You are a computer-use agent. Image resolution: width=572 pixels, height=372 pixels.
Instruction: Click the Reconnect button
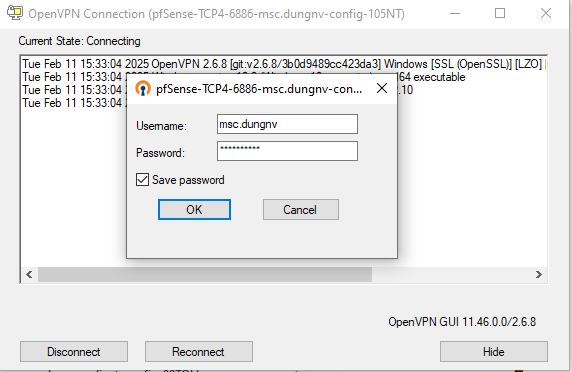click(x=198, y=352)
